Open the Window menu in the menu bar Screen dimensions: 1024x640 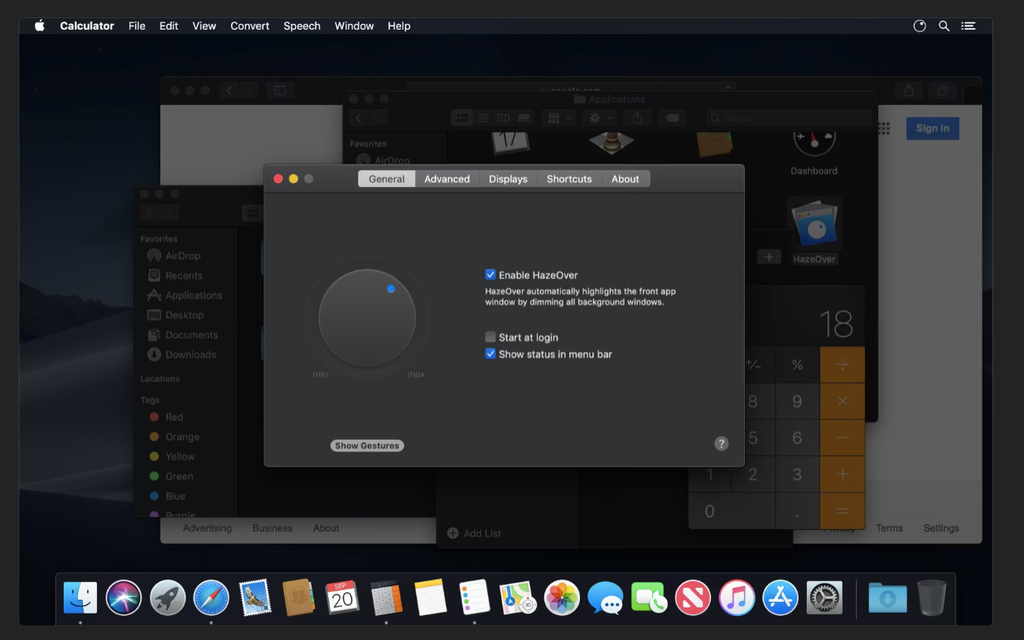click(354, 26)
